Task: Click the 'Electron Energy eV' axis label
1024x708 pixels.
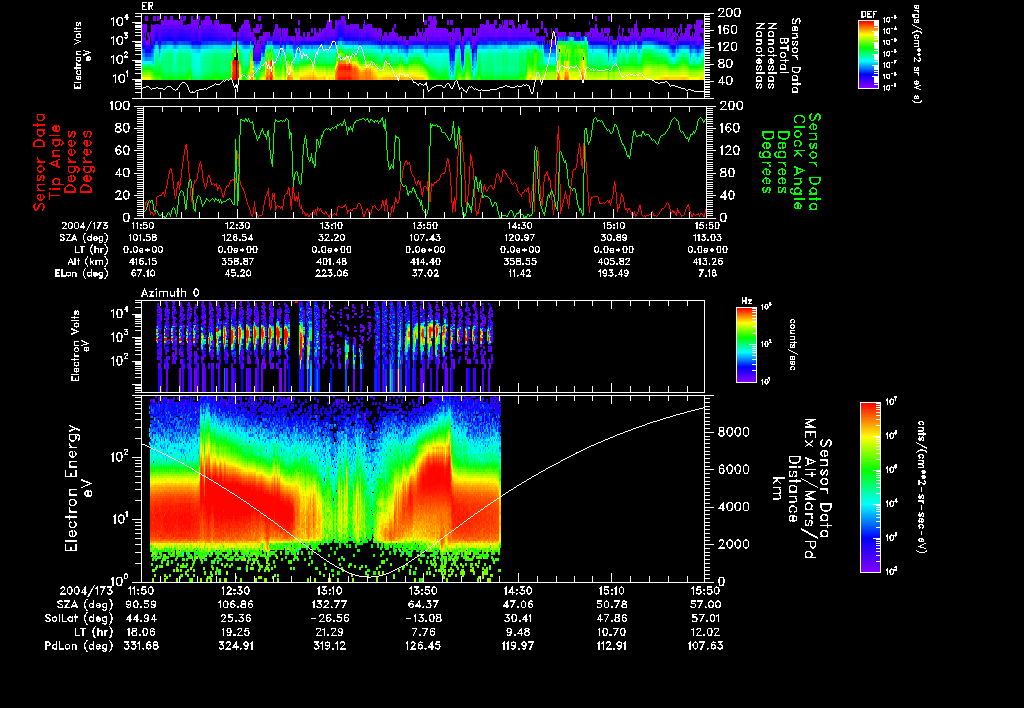Action: [x=77, y=489]
